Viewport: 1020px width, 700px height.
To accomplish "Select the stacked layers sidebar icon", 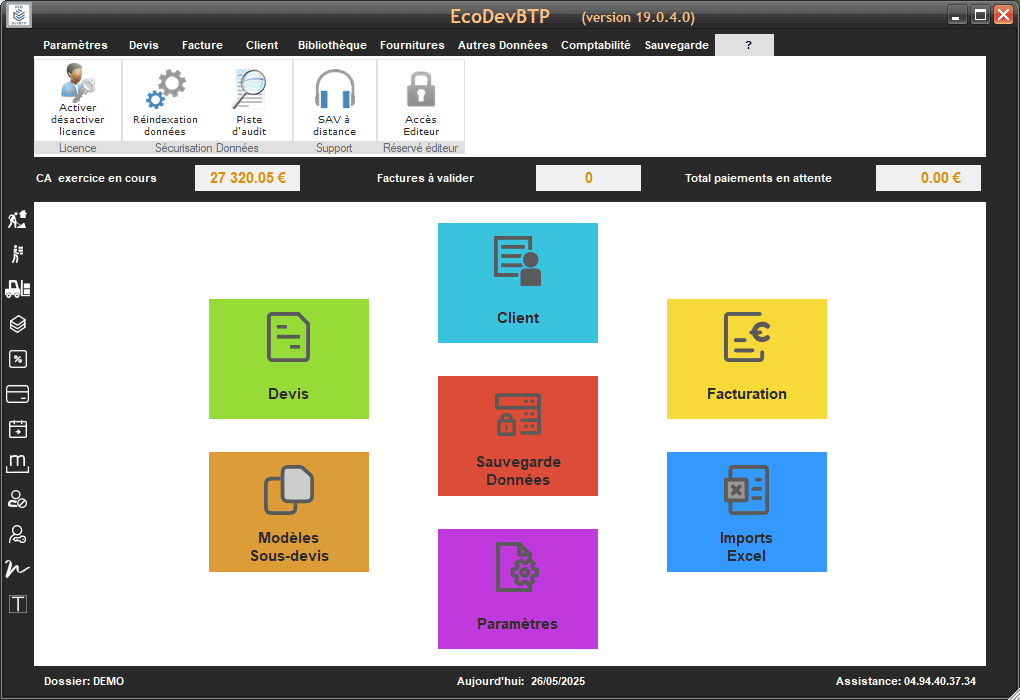I will [x=18, y=324].
